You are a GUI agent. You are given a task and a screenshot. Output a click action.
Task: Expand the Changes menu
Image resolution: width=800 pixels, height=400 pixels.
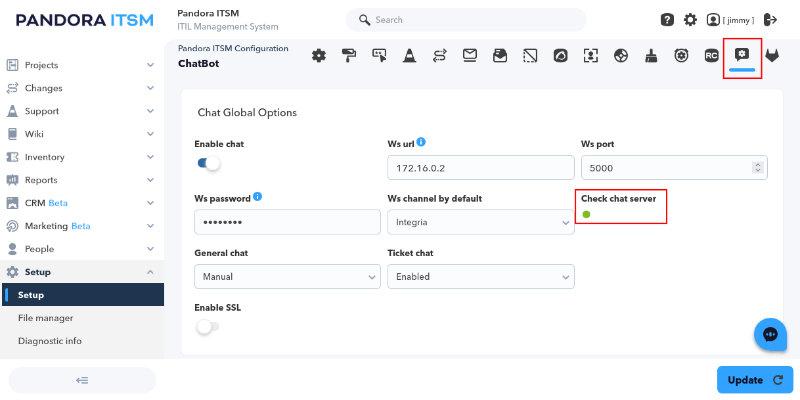click(x=82, y=88)
